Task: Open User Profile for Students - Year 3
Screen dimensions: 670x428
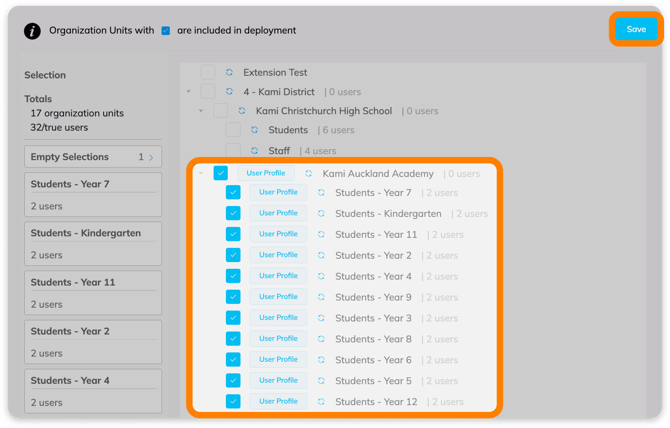Action: [x=278, y=318]
